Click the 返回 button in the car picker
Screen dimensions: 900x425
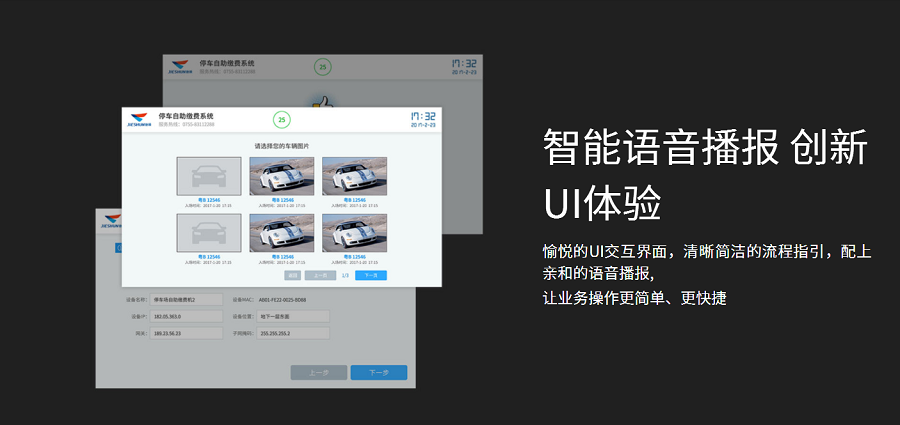(x=293, y=276)
